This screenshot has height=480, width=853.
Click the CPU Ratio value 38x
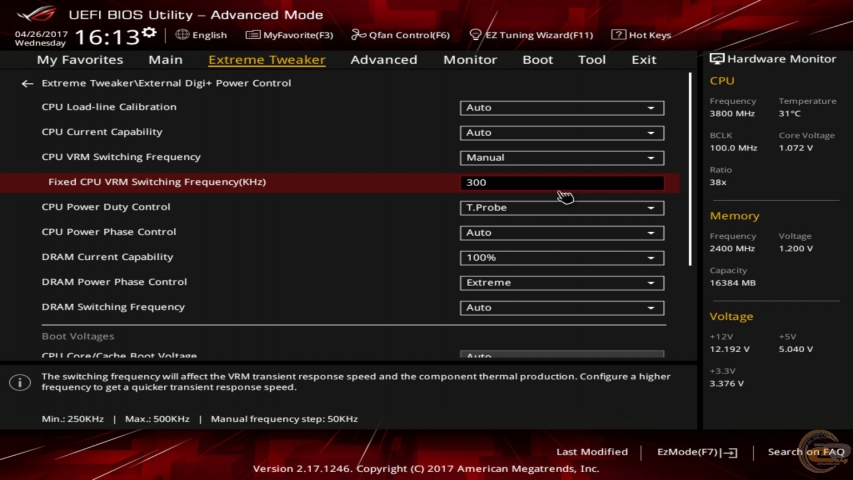[718, 182]
